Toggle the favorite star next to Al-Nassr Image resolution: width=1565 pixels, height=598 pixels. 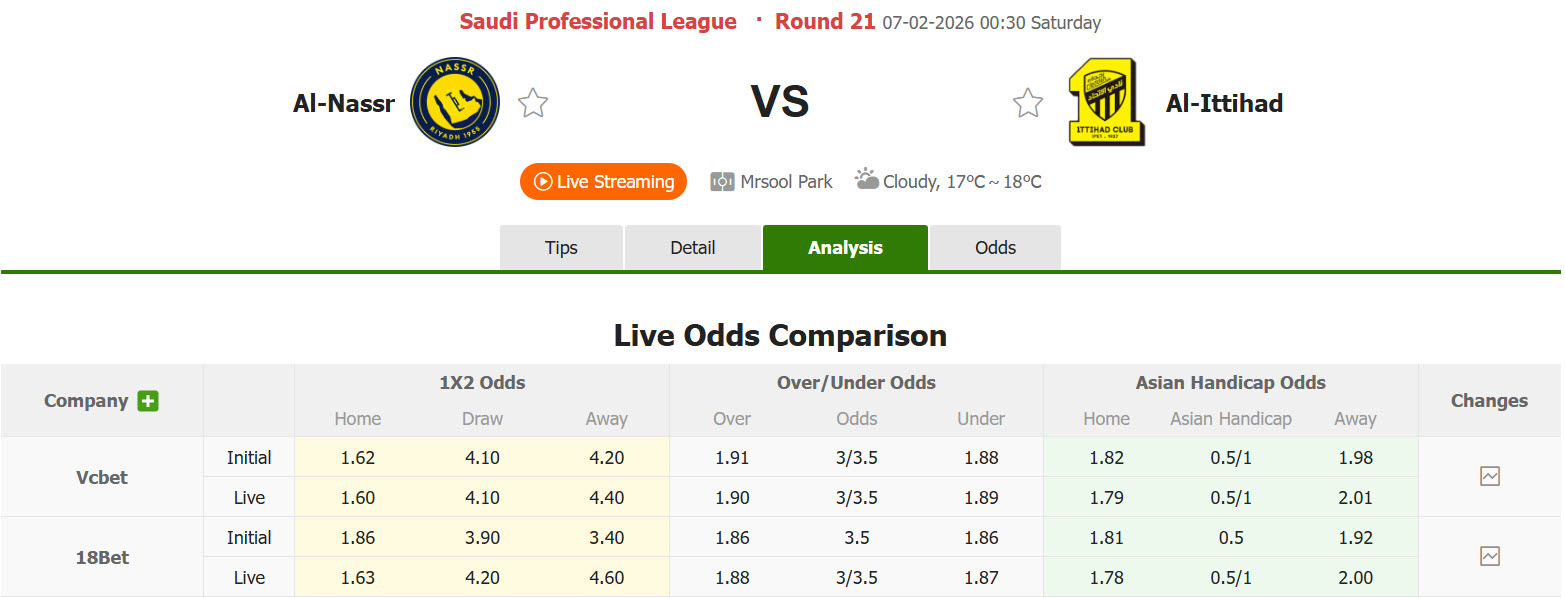(x=533, y=101)
